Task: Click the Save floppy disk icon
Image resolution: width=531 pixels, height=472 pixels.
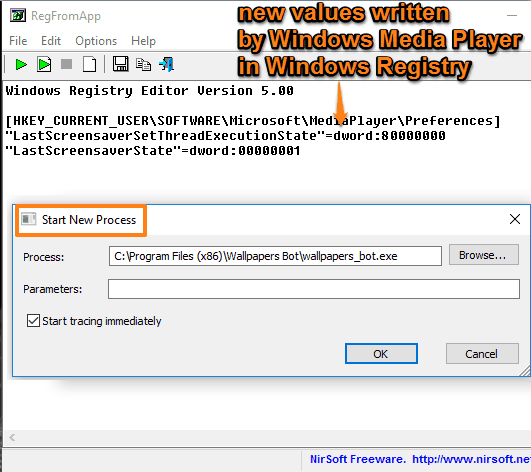Action: tap(121, 64)
